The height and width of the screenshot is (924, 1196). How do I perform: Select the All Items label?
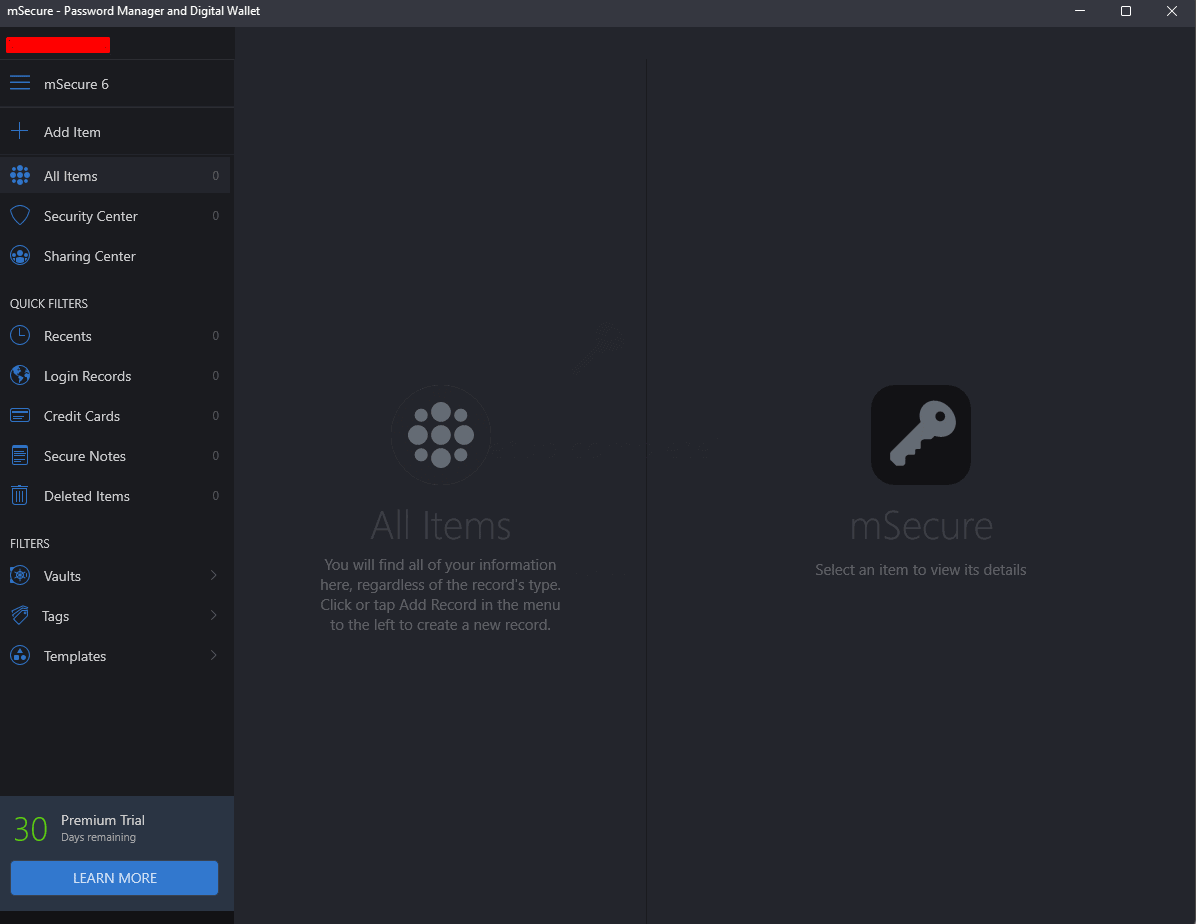[71, 176]
